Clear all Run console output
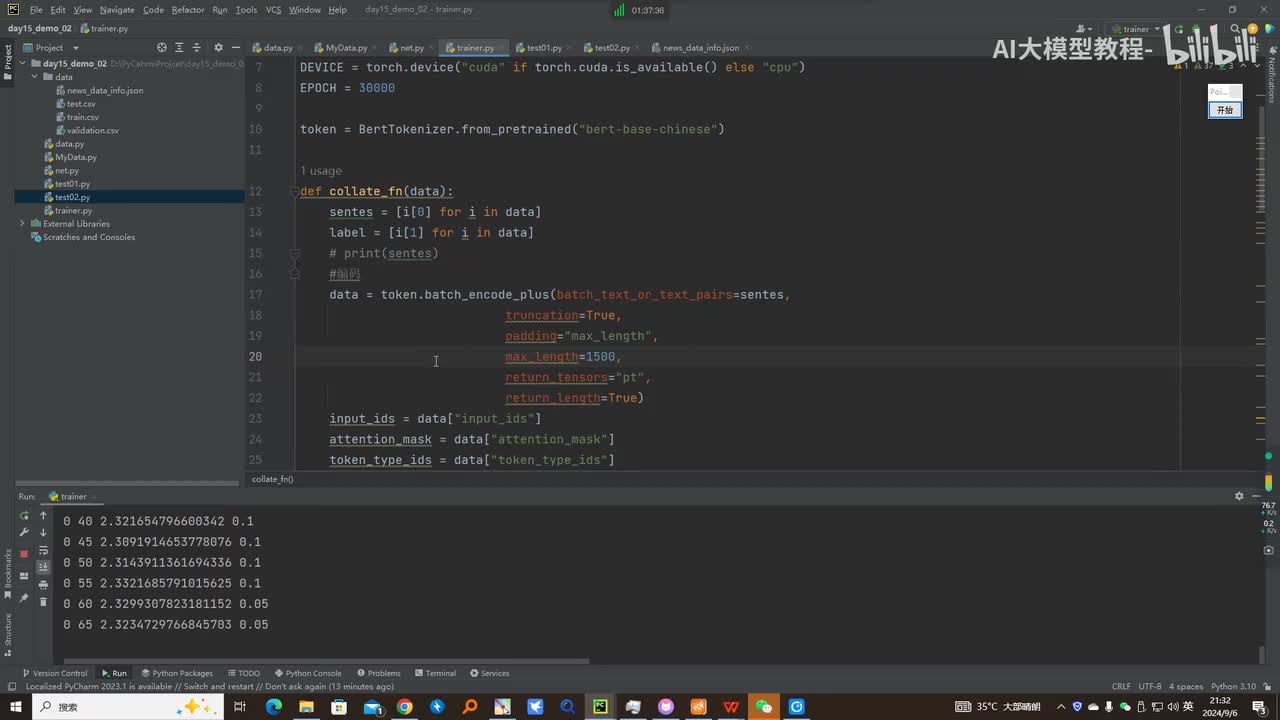The image size is (1280, 720). 43,601
